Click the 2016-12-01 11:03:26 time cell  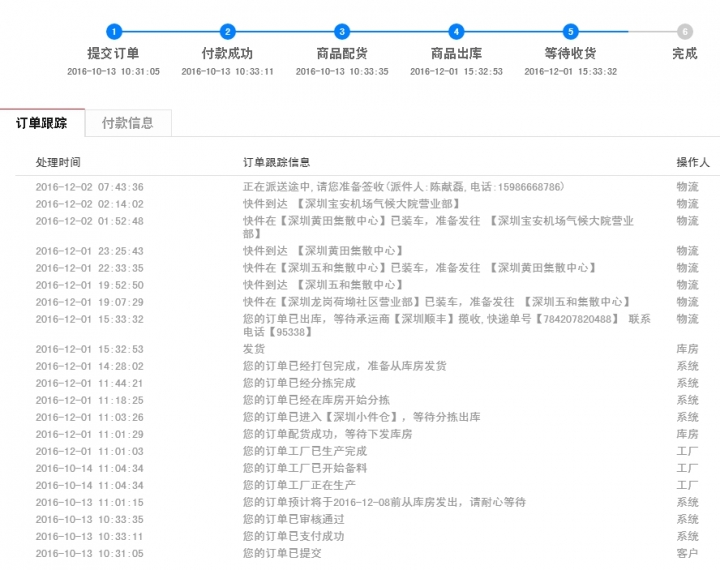pyautogui.click(x=90, y=417)
